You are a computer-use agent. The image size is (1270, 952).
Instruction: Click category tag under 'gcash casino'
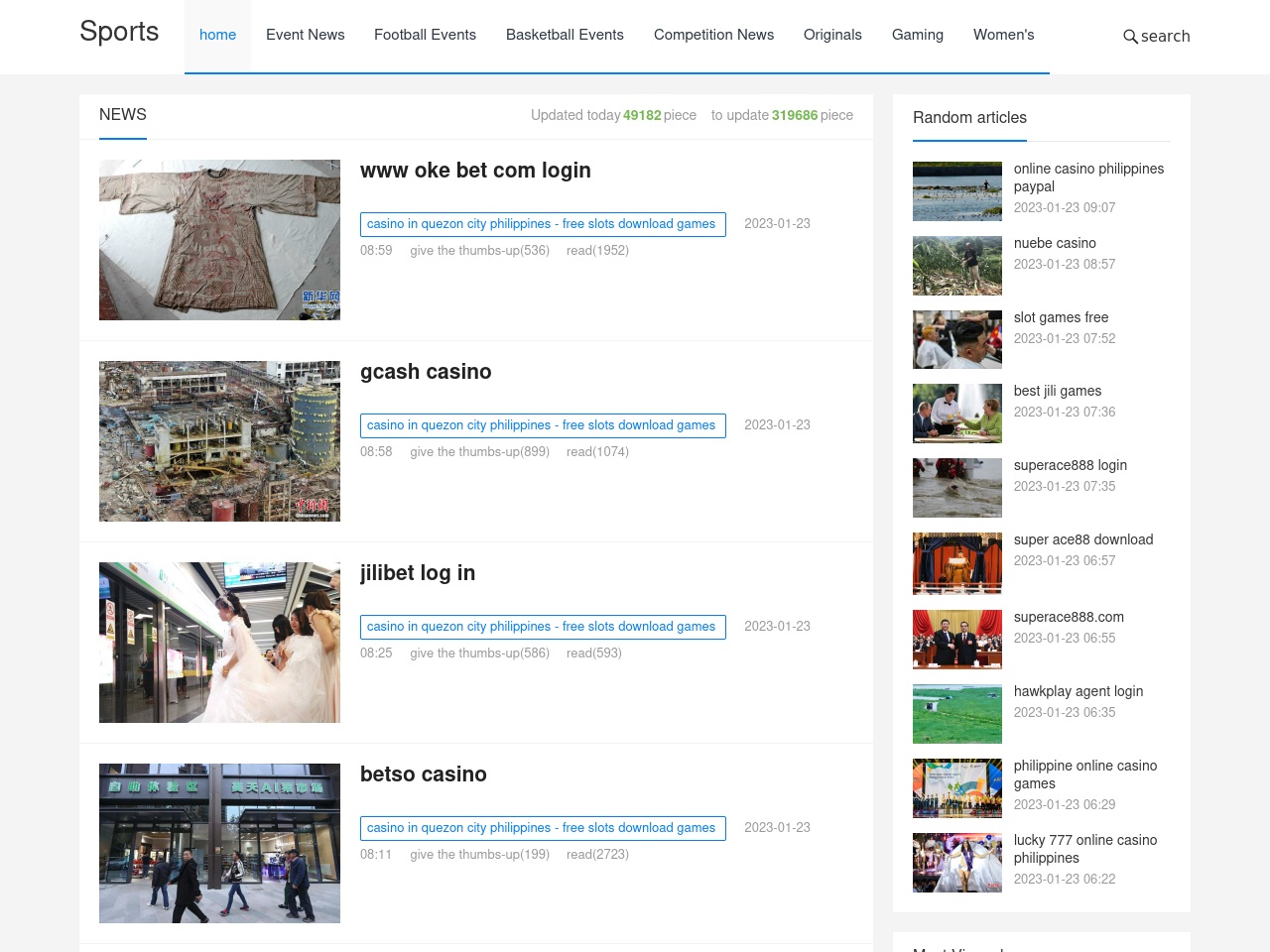(x=543, y=425)
